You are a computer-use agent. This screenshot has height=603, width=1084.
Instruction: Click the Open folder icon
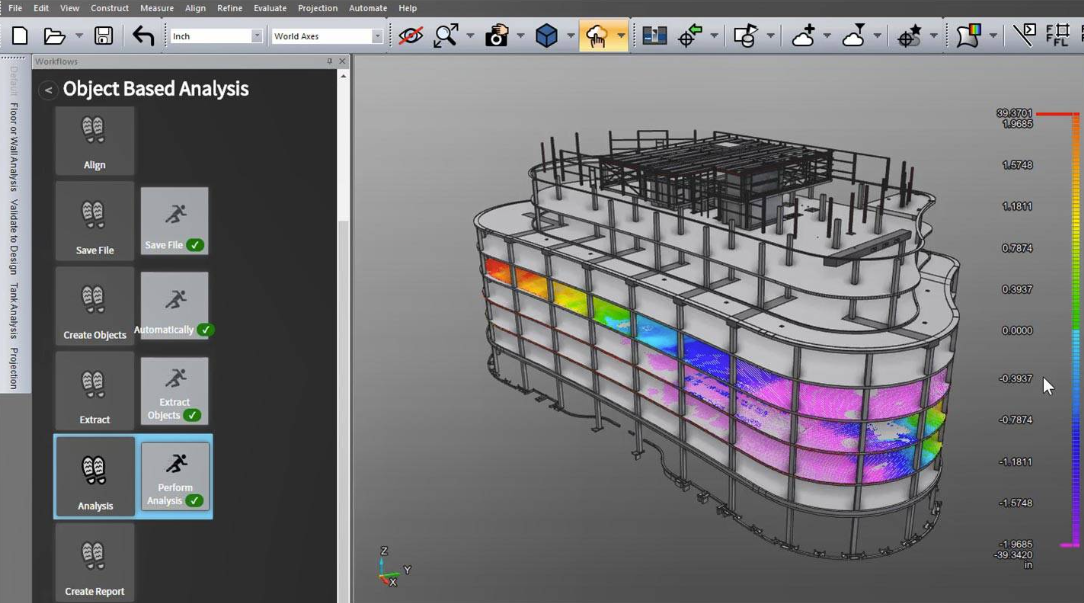click(x=55, y=36)
